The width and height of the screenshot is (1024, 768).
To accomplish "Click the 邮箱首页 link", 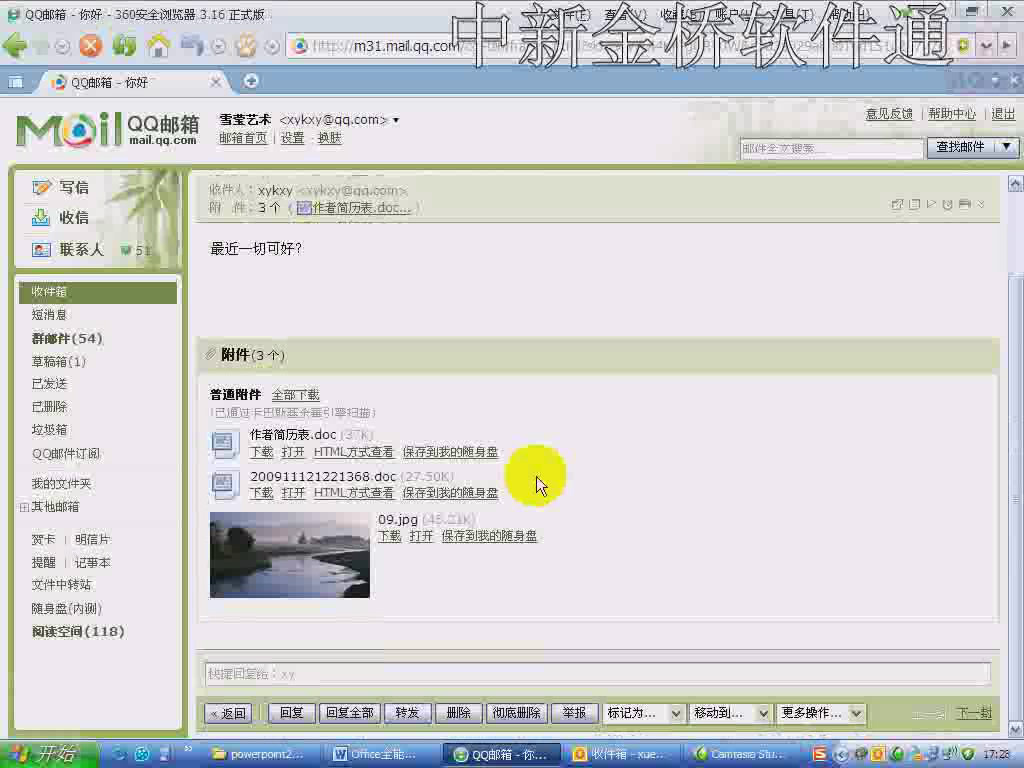I will click(243, 138).
